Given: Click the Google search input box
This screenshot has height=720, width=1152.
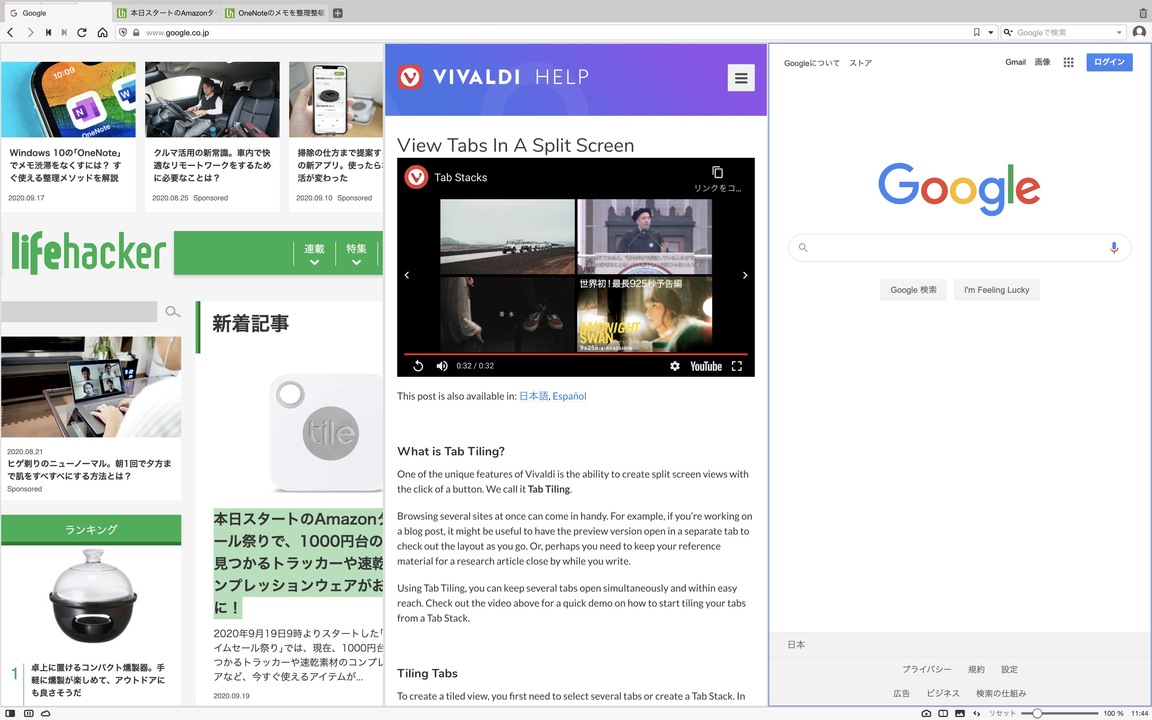Looking at the screenshot, I should (960, 248).
